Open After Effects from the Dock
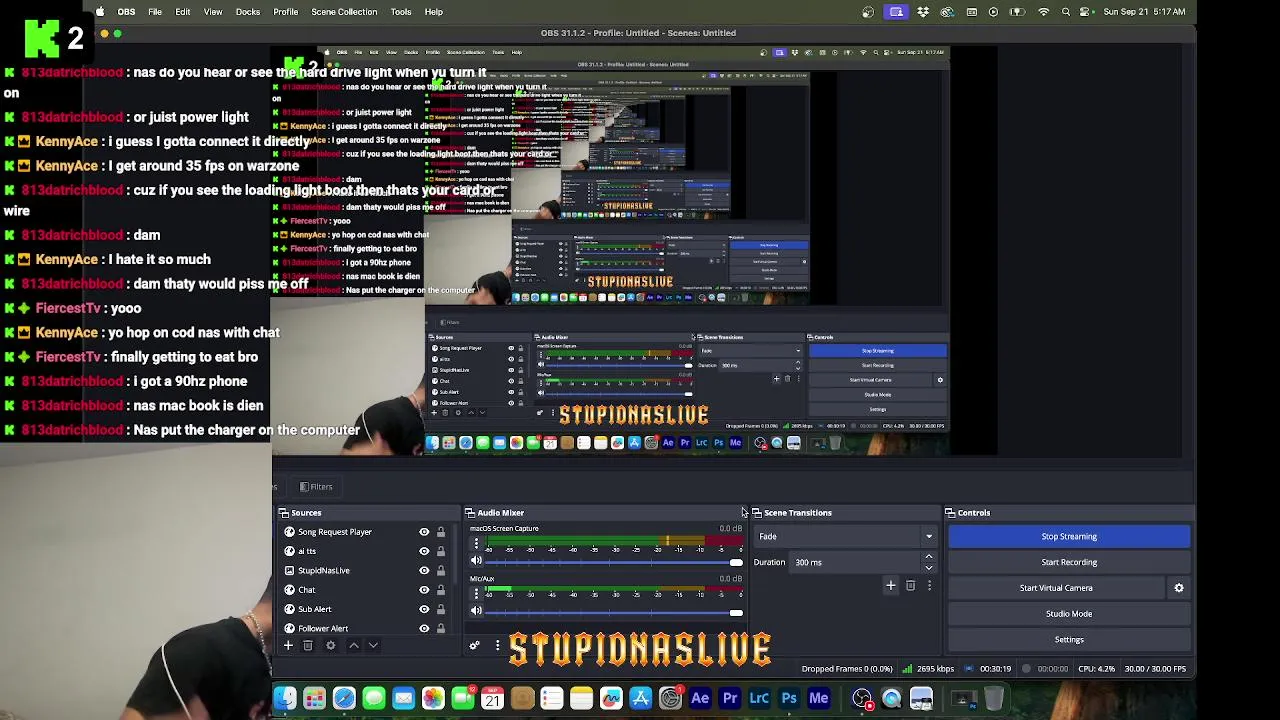 pyautogui.click(x=700, y=698)
